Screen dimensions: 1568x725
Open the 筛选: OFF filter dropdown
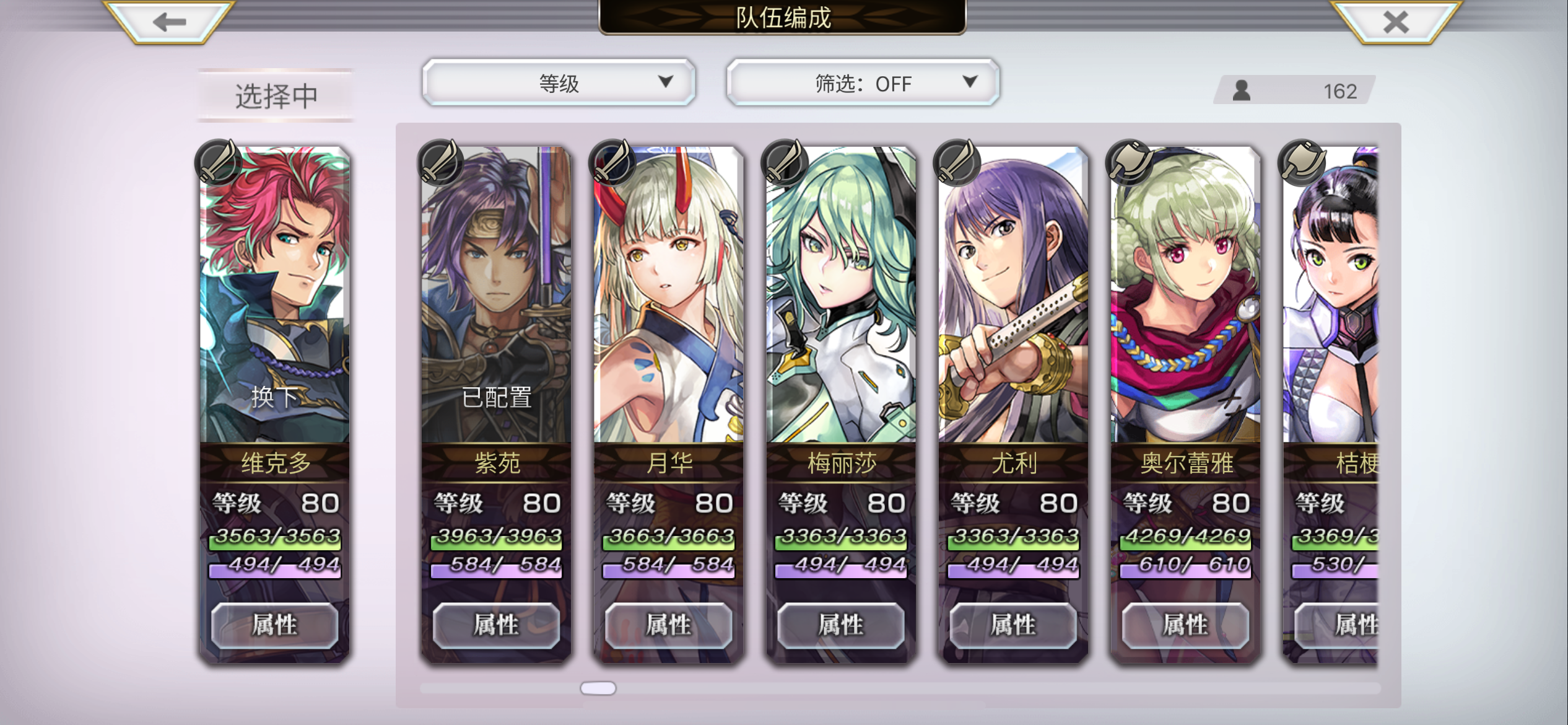coord(863,82)
